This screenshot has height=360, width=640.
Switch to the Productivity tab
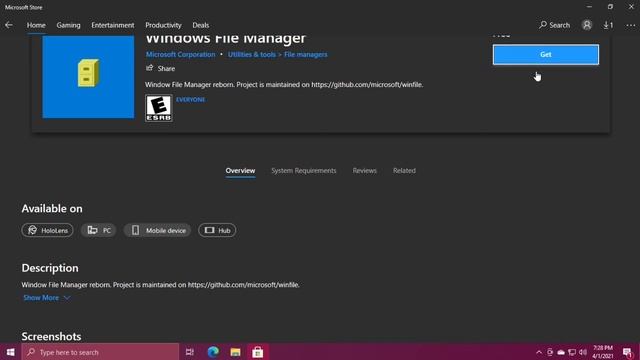(x=163, y=25)
